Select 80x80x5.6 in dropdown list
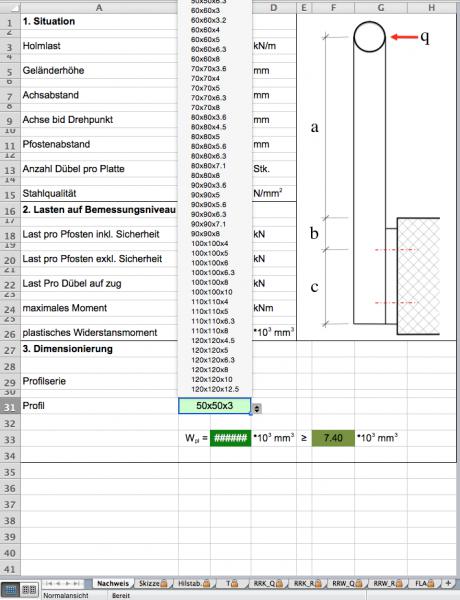Viewport: 460px width, 600px height. [209, 147]
